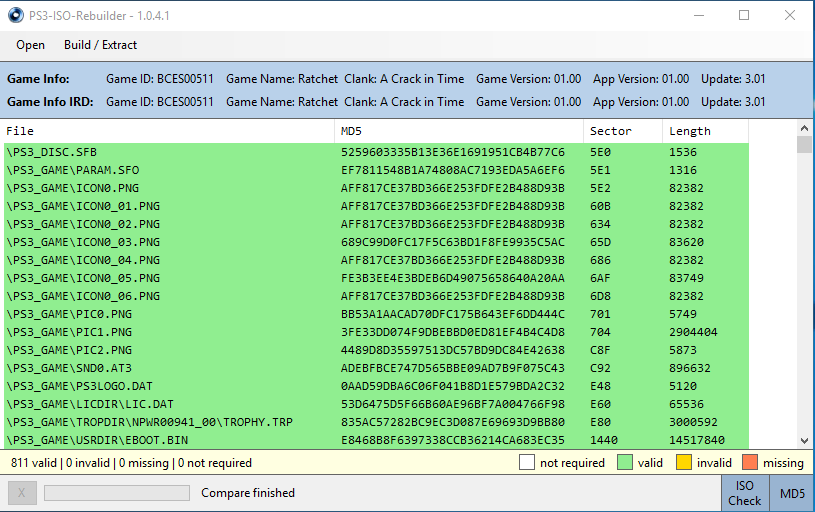
Task: Click the white 'not required' legend swatch
Action: (527, 462)
